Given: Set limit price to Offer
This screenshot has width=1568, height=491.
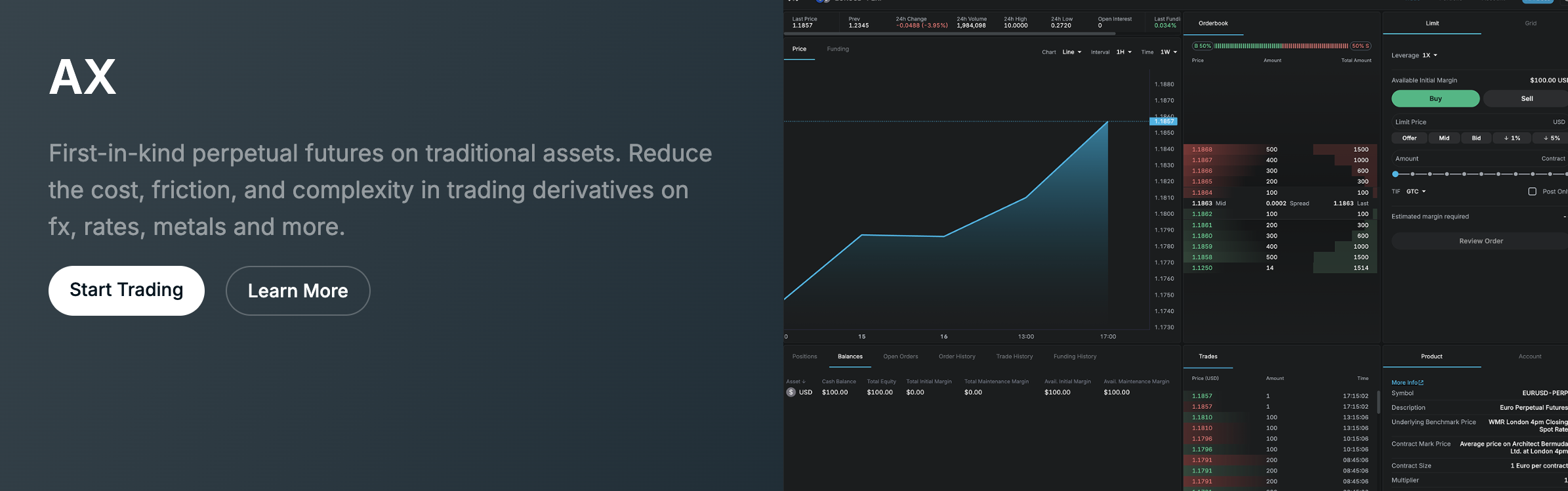Looking at the screenshot, I should (x=1409, y=138).
